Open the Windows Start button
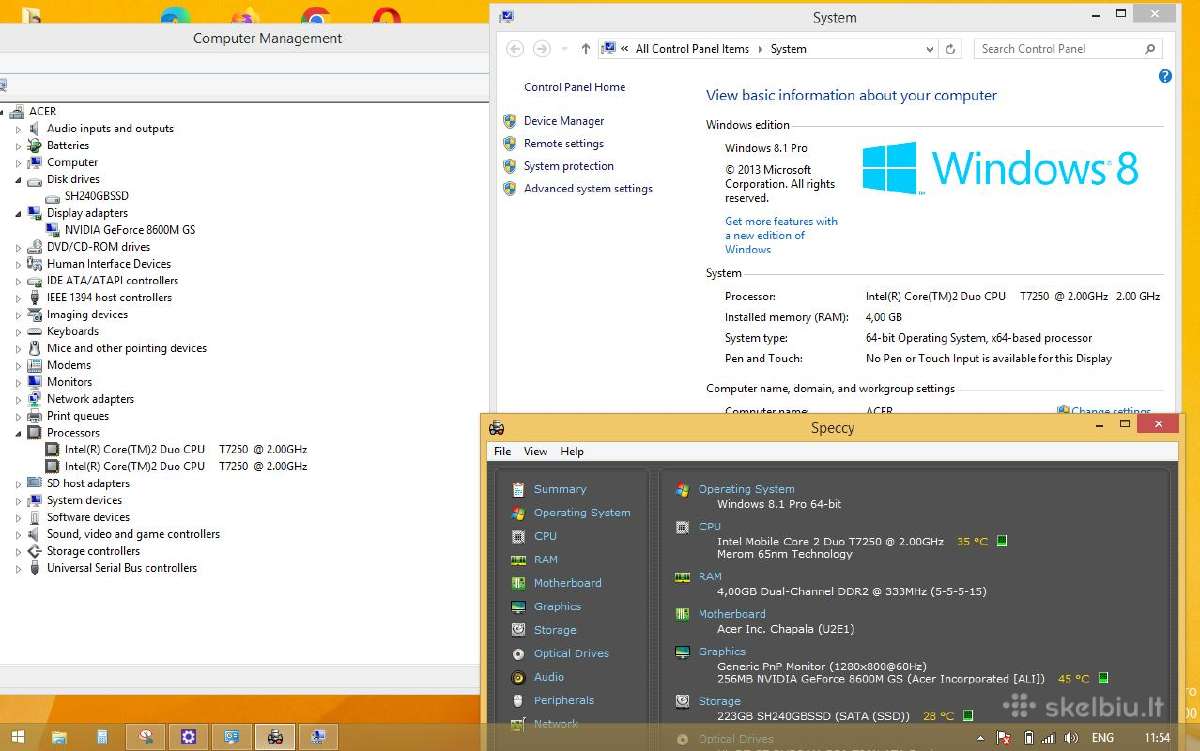1200x751 pixels. 19,737
